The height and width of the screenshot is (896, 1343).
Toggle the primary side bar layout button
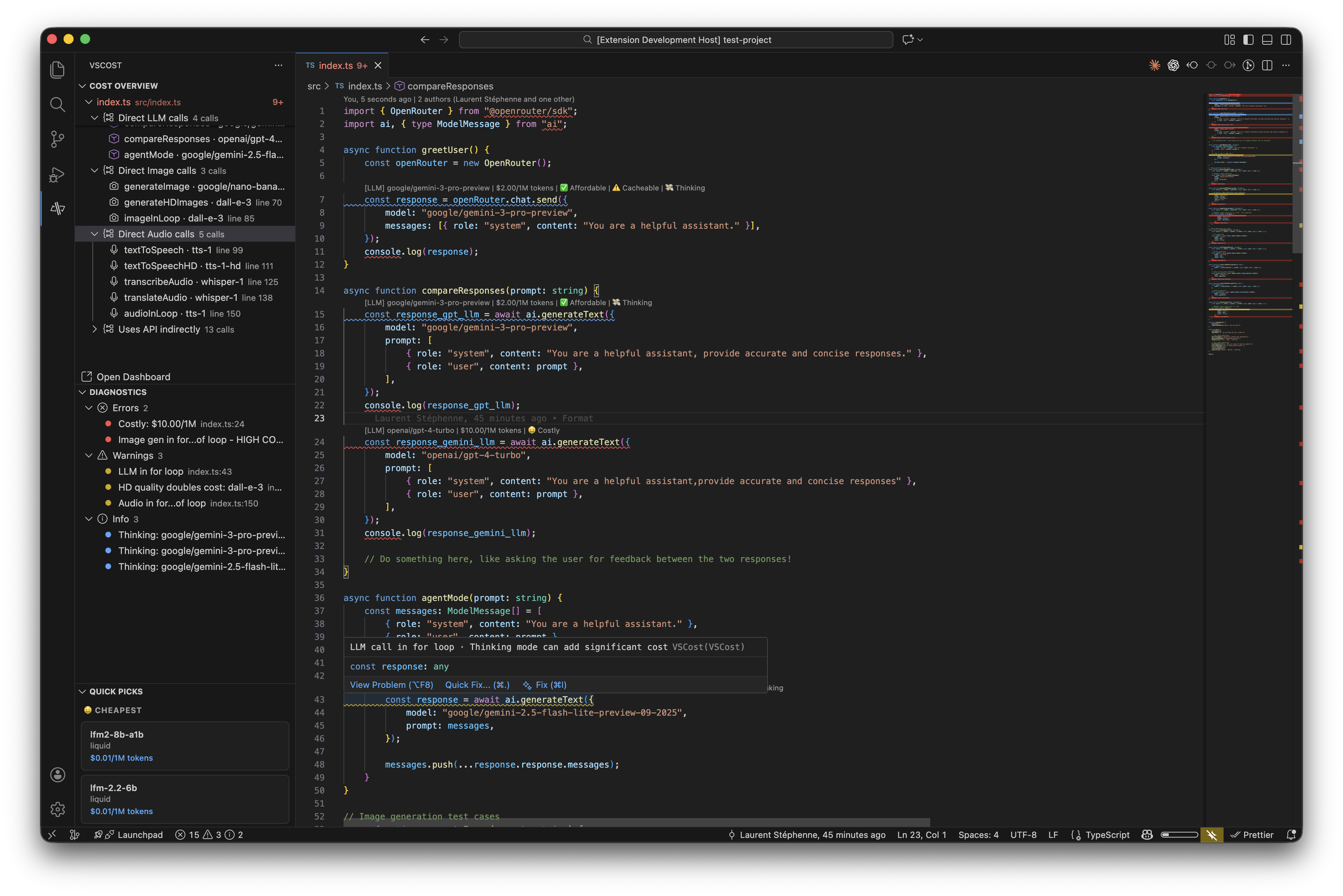coord(1248,39)
